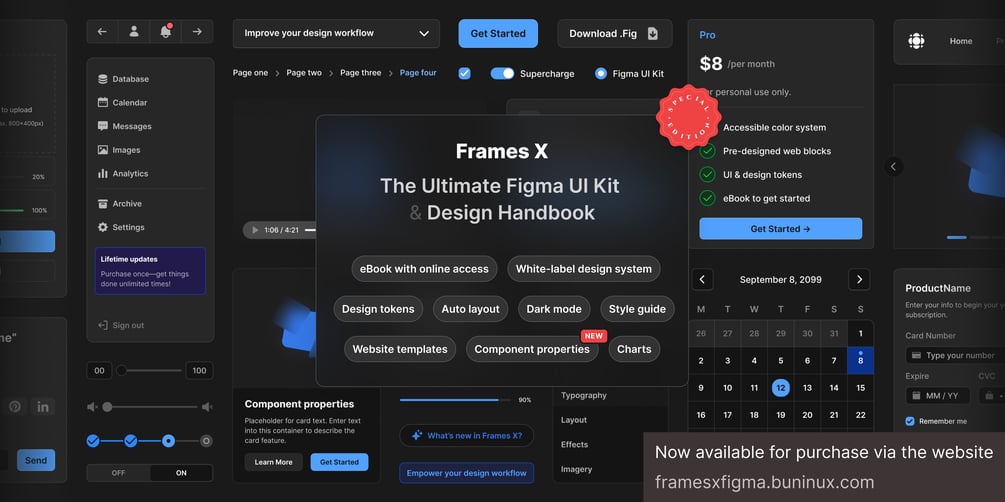The image size is (1005, 502).
Task: Click the Website templates tag
Action: 400,349
